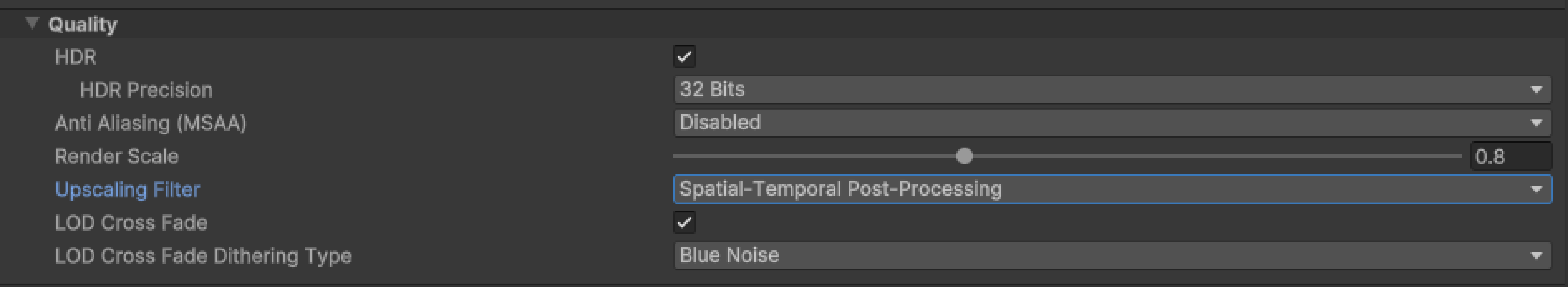Click the far left end of the Render Scale track
Image resolution: width=1568 pixels, height=287 pixels.
click(675, 157)
